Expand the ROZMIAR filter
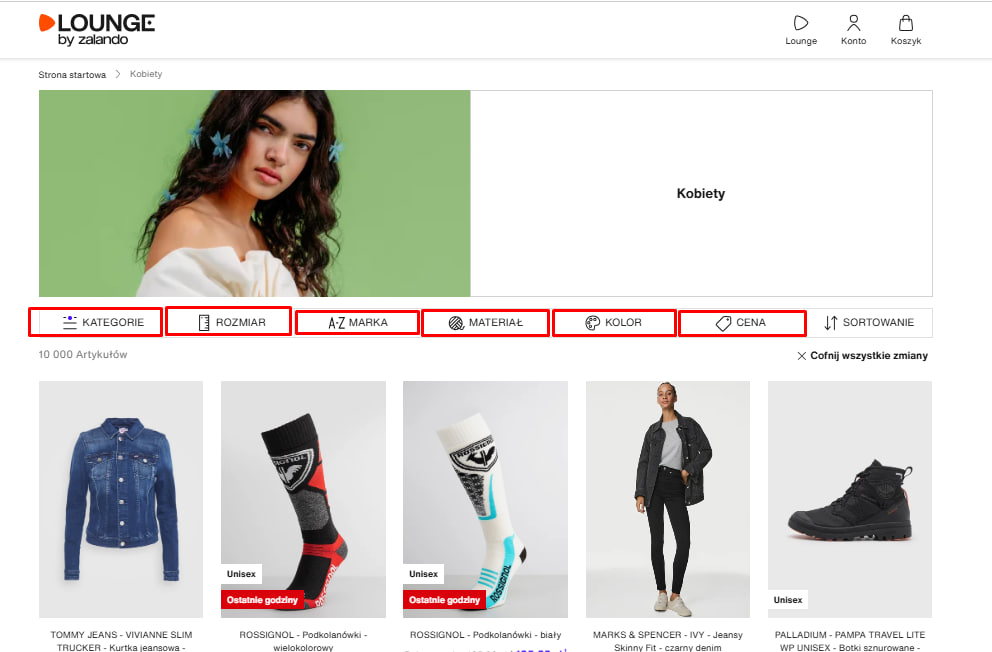This screenshot has height=652, width=992. click(x=228, y=322)
